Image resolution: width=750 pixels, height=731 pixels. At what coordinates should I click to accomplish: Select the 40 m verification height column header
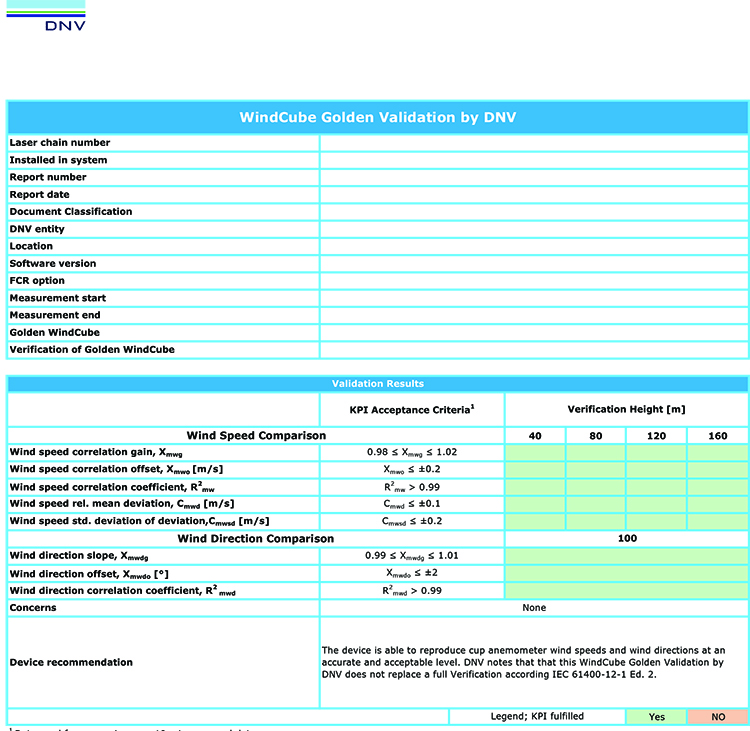tap(535, 436)
